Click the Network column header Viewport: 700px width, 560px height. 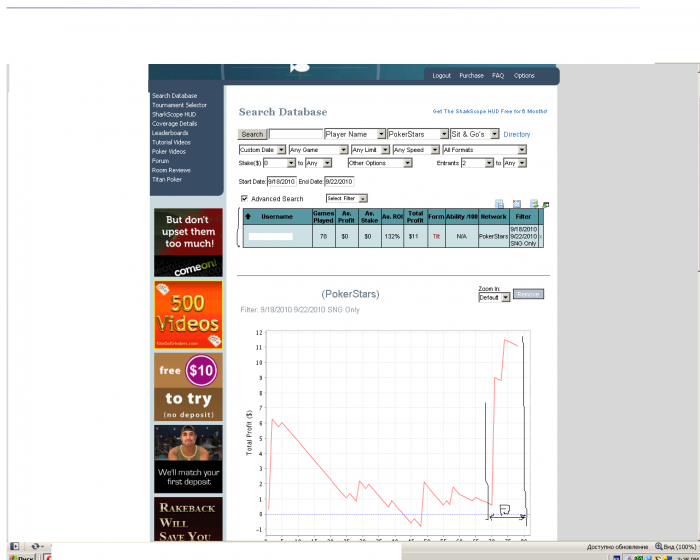tap(493, 217)
